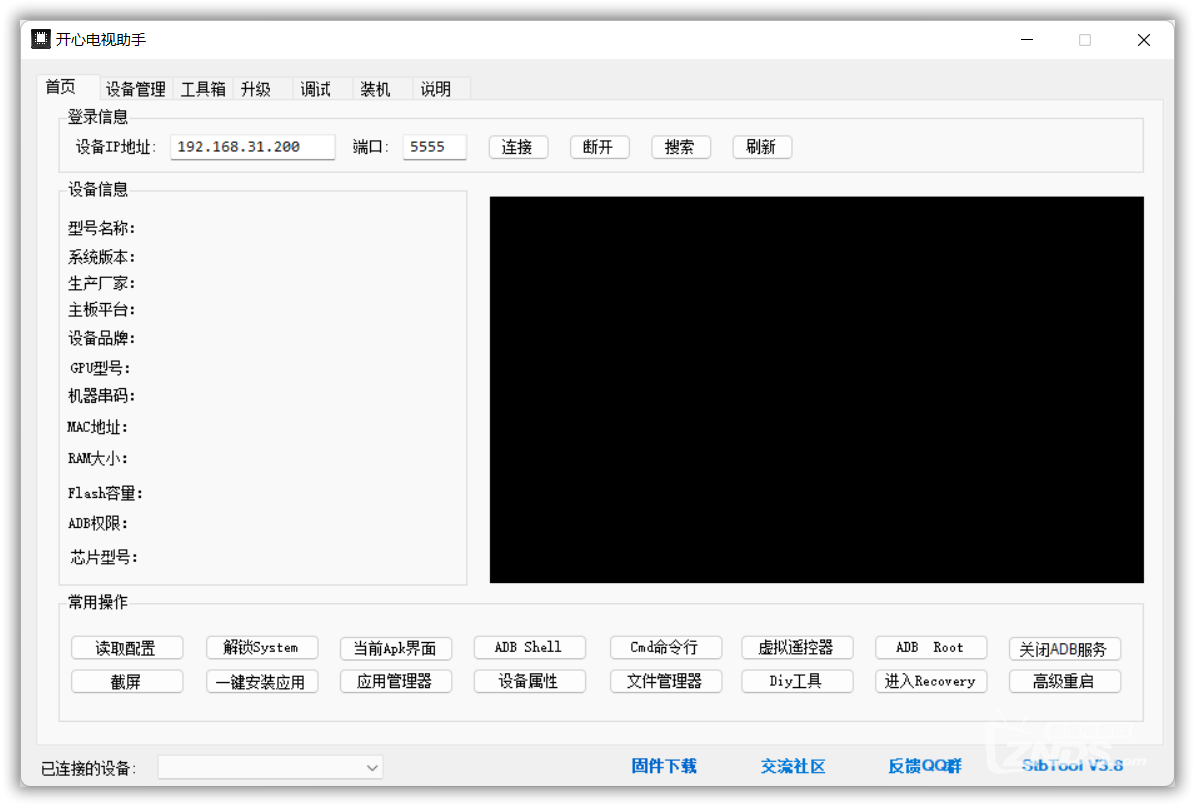Viewport: 1195px width, 807px height.
Task: Click the 生产厂家 label
Action: (101, 283)
